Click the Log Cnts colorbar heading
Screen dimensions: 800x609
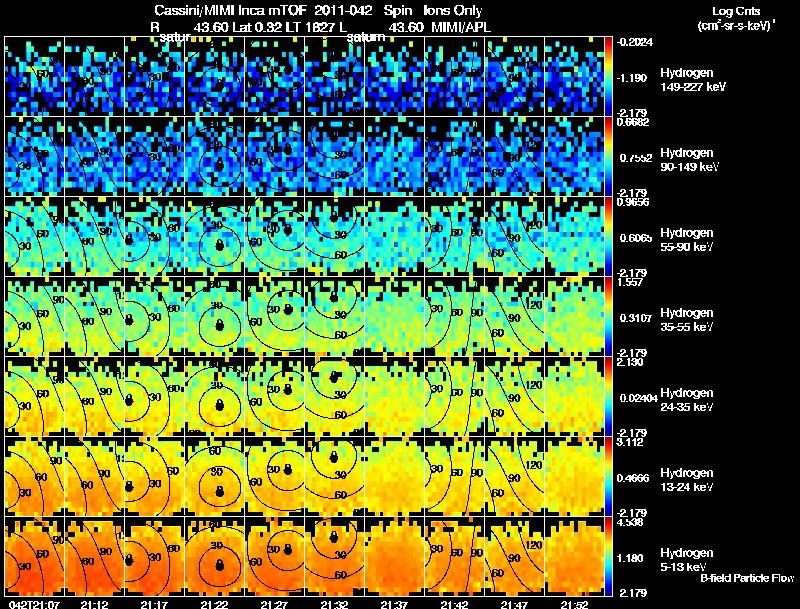[x=736, y=11]
